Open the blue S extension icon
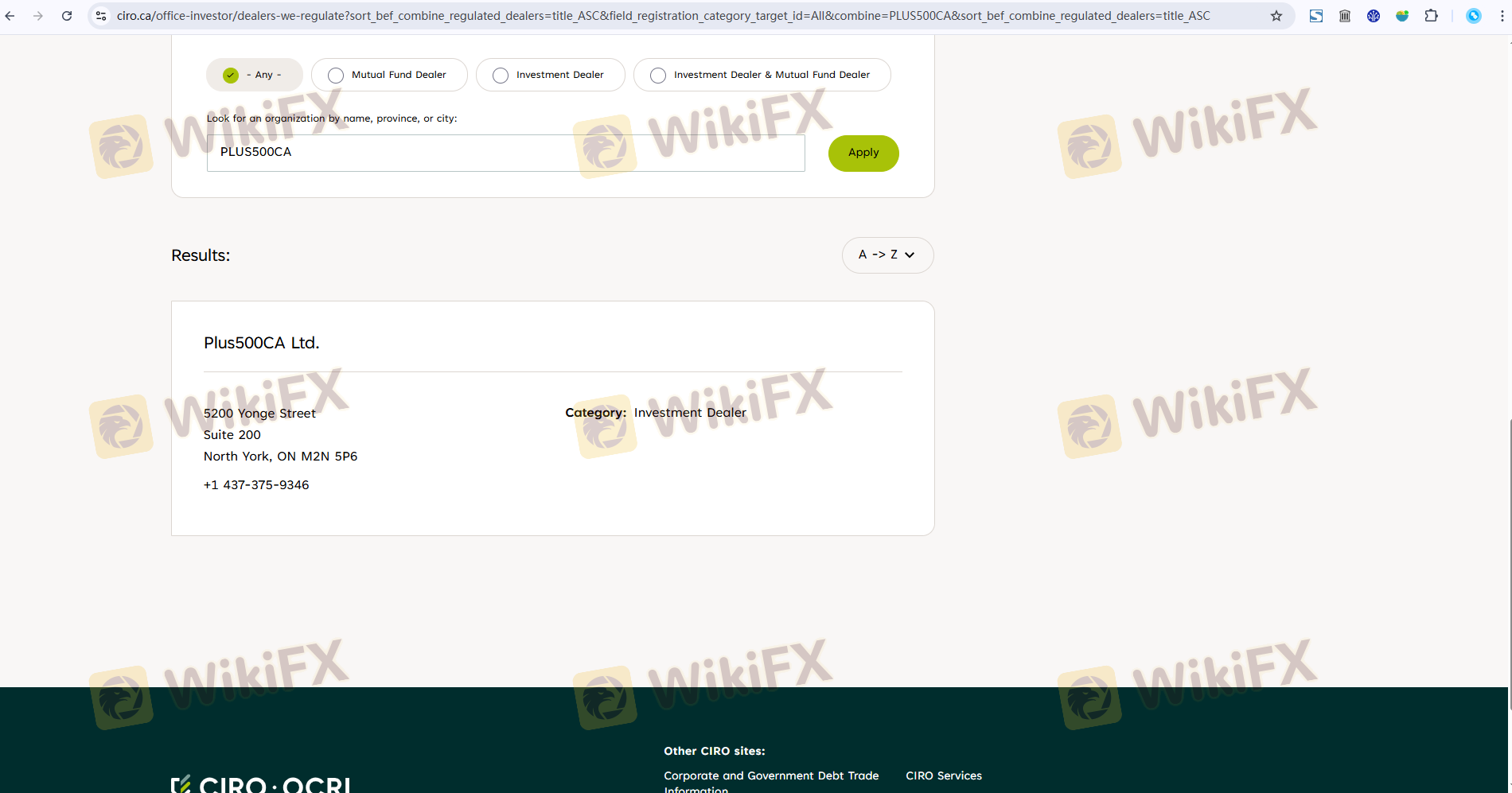The image size is (1512, 793). [x=1316, y=16]
